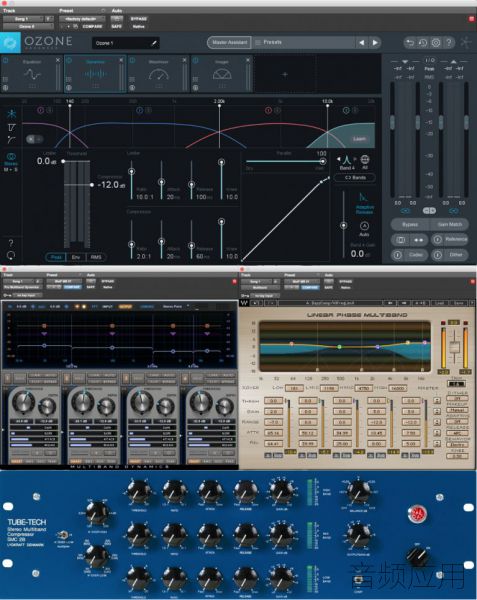Toggle the Dither button

[450, 254]
